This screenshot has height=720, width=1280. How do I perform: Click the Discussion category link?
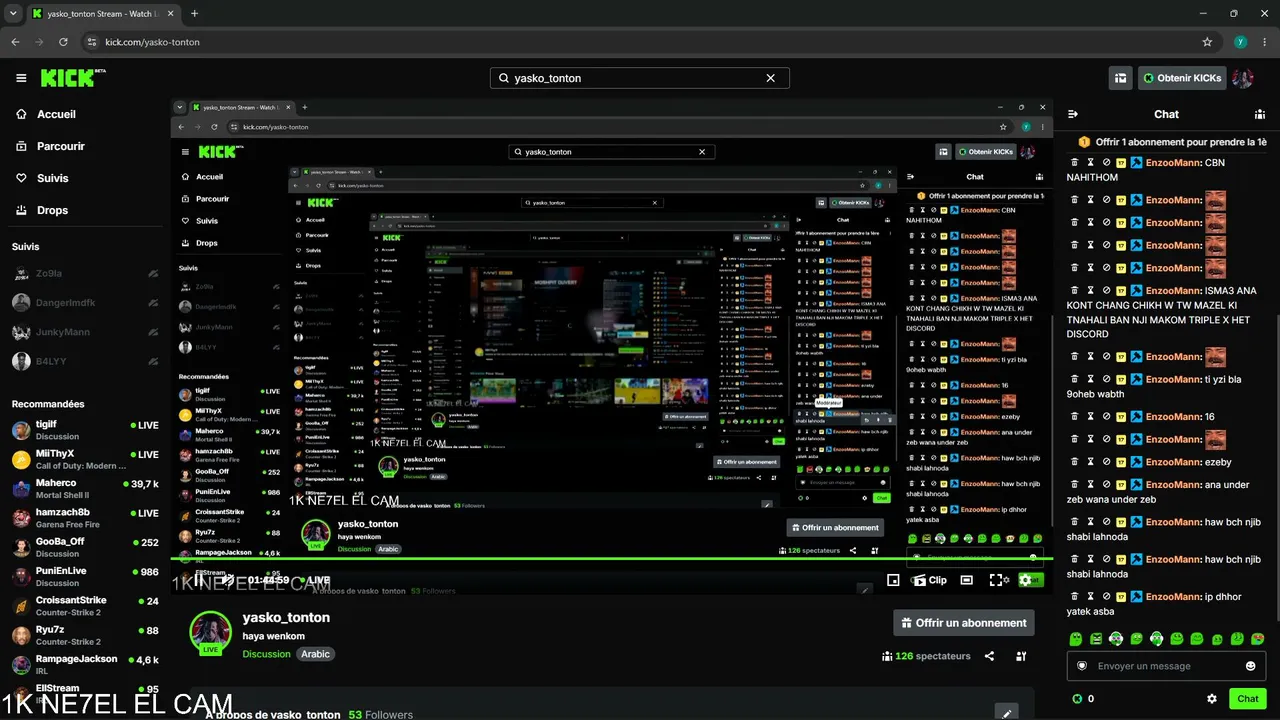pyautogui.click(x=266, y=654)
